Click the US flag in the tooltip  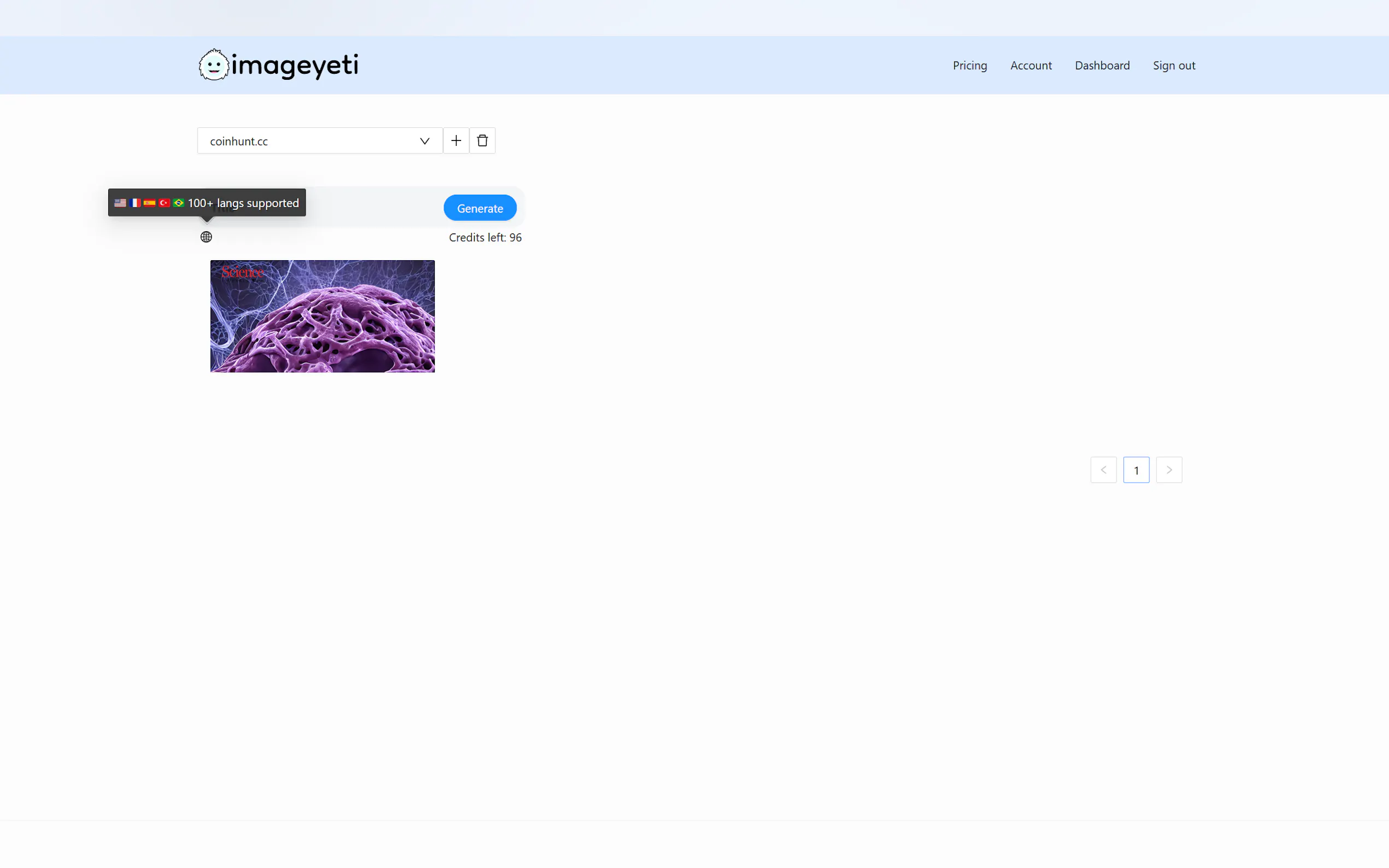tap(120, 203)
